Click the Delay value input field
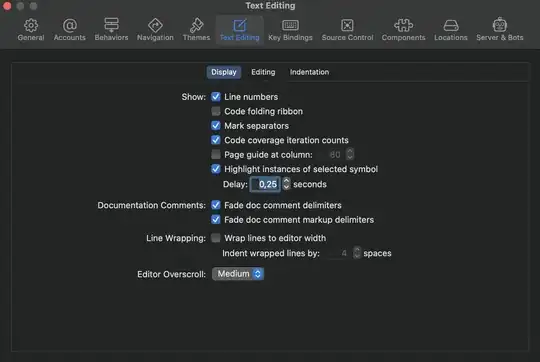Image resolution: width=540 pixels, height=362 pixels. click(265, 184)
